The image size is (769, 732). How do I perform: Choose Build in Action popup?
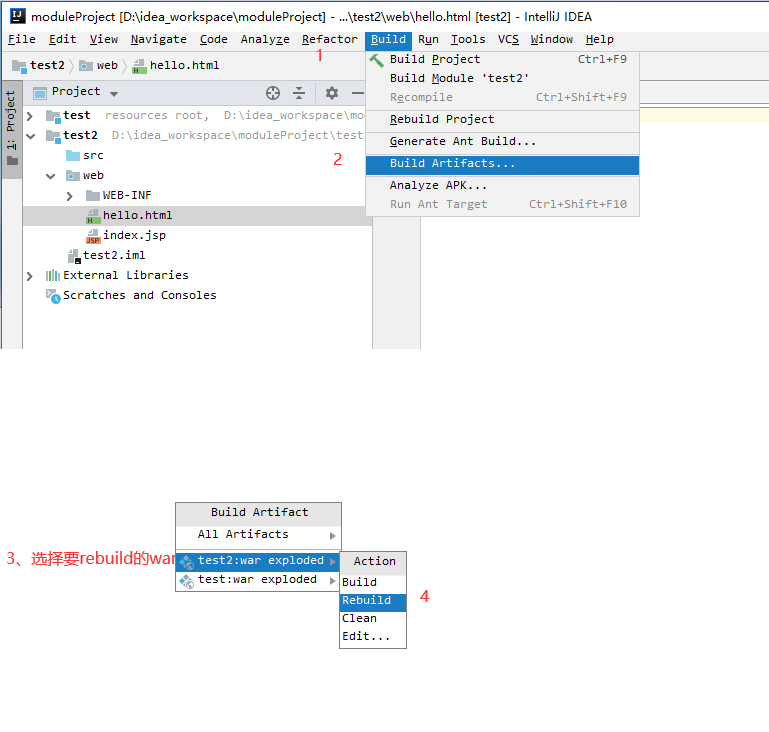pos(373,583)
